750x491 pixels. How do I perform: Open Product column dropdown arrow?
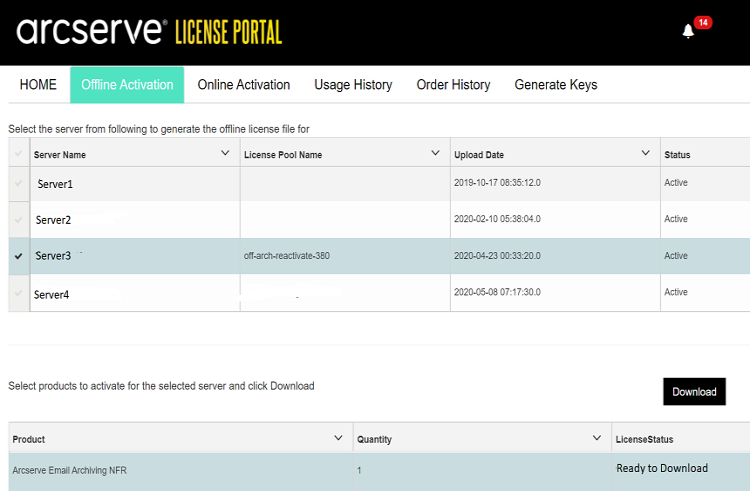(338, 438)
